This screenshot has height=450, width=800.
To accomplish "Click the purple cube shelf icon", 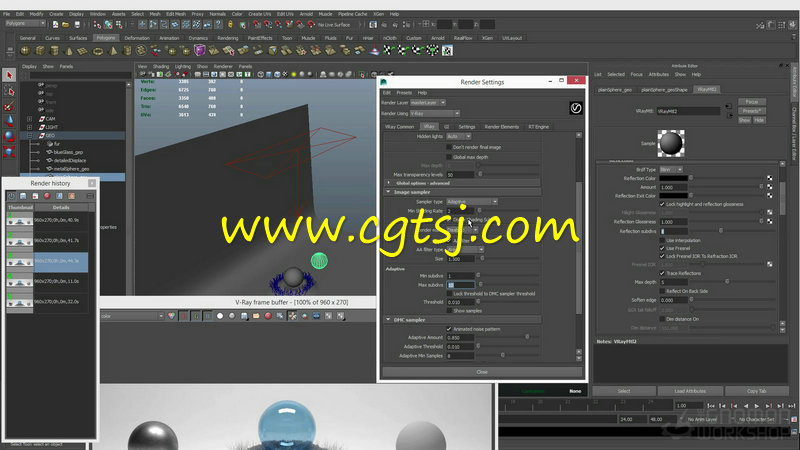I will (x=199, y=51).
